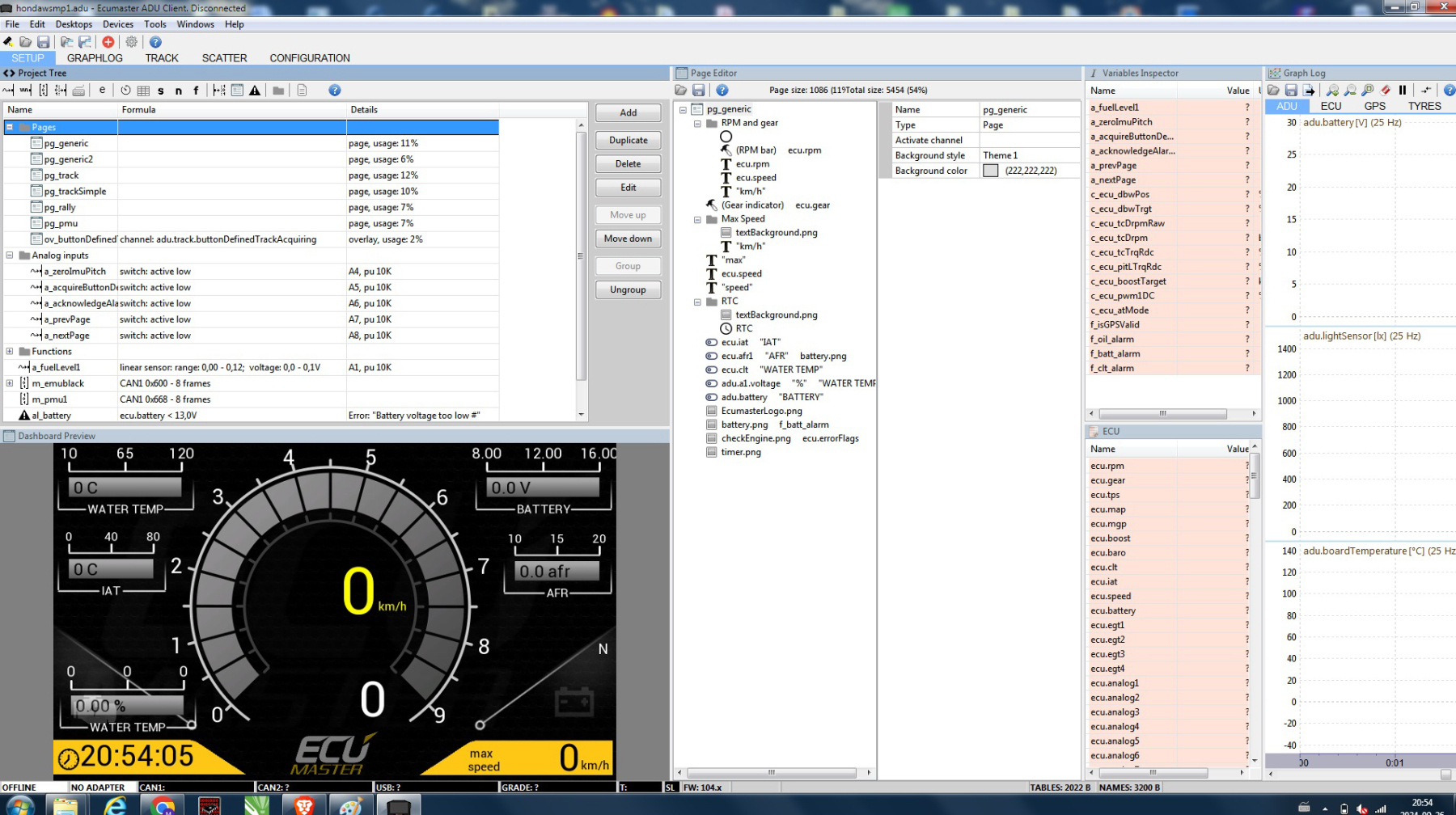Pause the graph log recording
The width and height of the screenshot is (1456, 815).
tap(1403, 91)
